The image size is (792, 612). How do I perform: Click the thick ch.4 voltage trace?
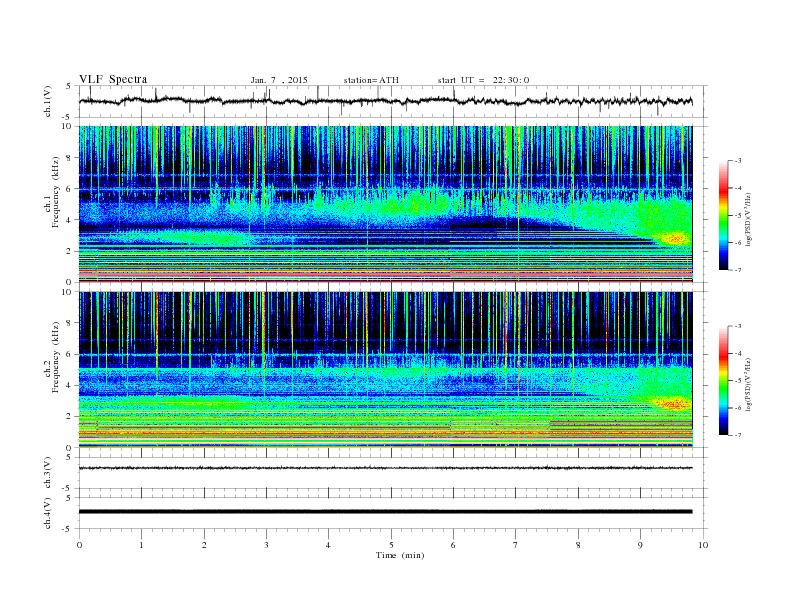385,512
